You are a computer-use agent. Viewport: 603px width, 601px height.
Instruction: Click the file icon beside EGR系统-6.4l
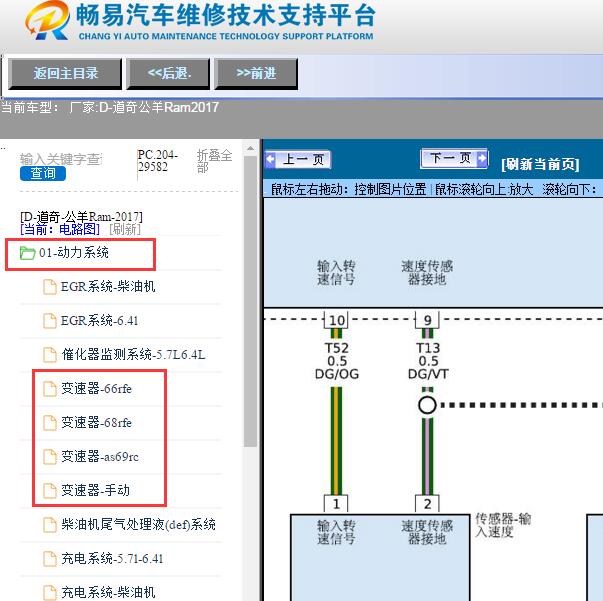[x=50, y=321]
